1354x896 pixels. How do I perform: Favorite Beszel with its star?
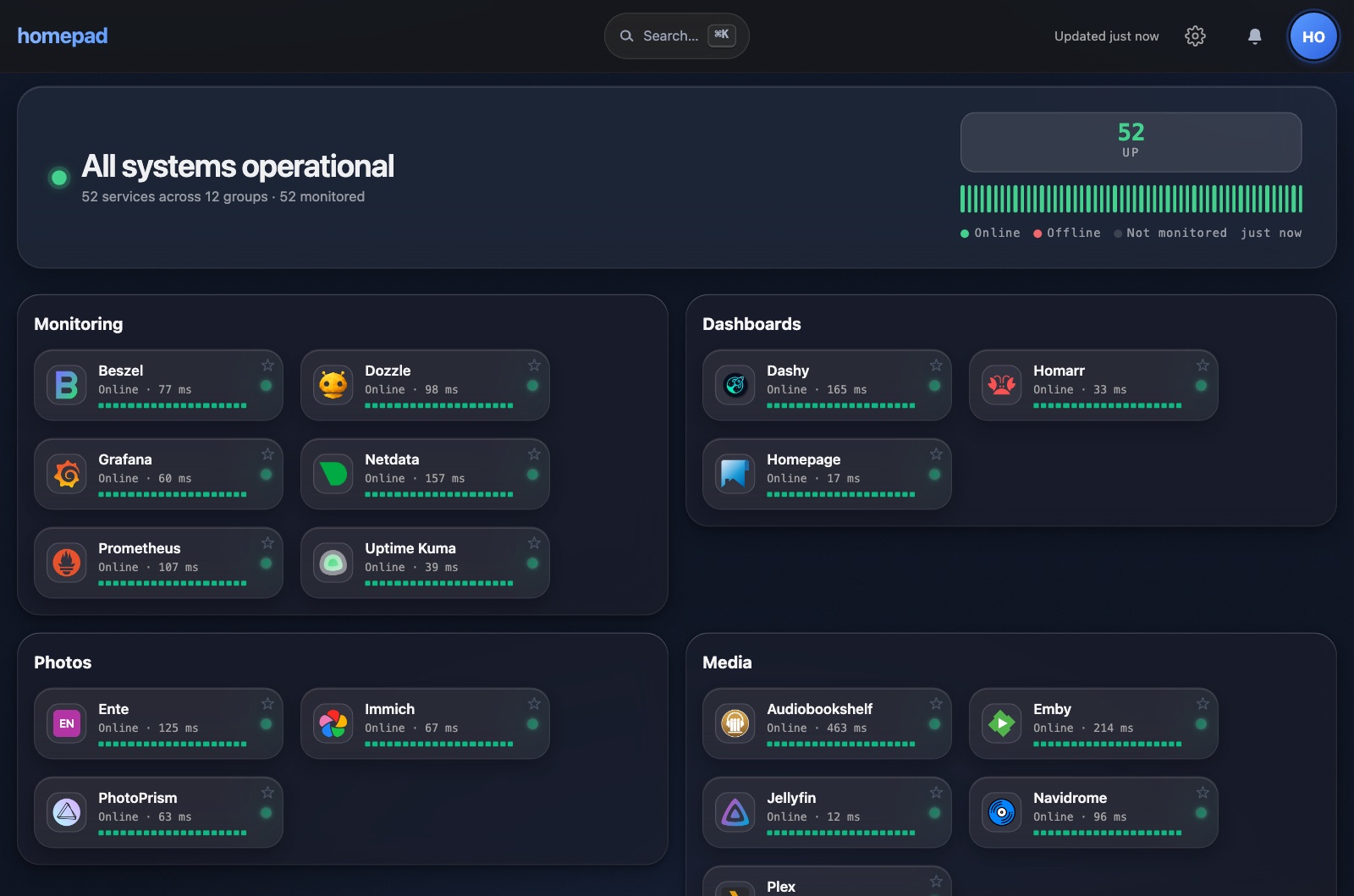click(267, 366)
